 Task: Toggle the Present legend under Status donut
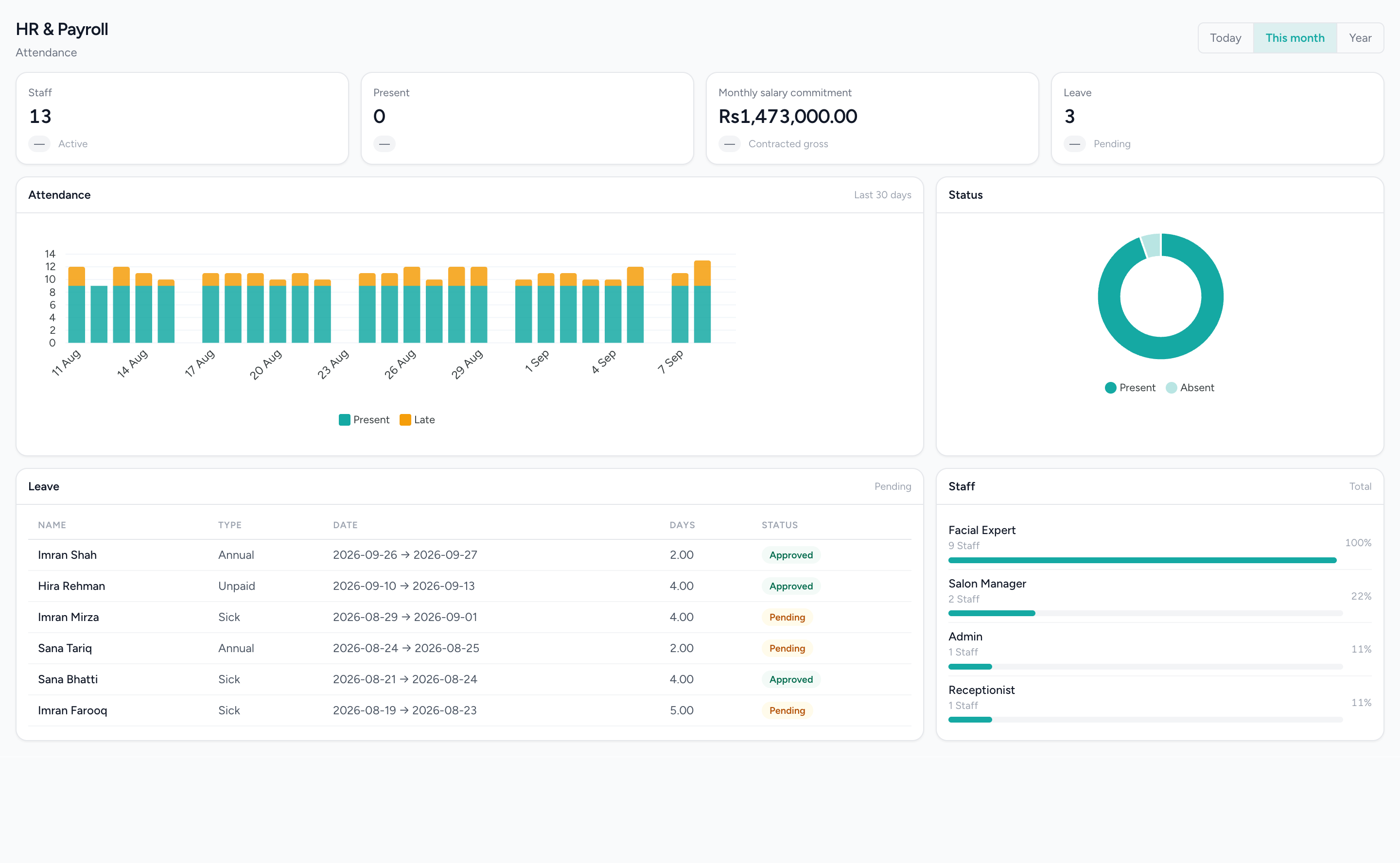(x=1130, y=388)
